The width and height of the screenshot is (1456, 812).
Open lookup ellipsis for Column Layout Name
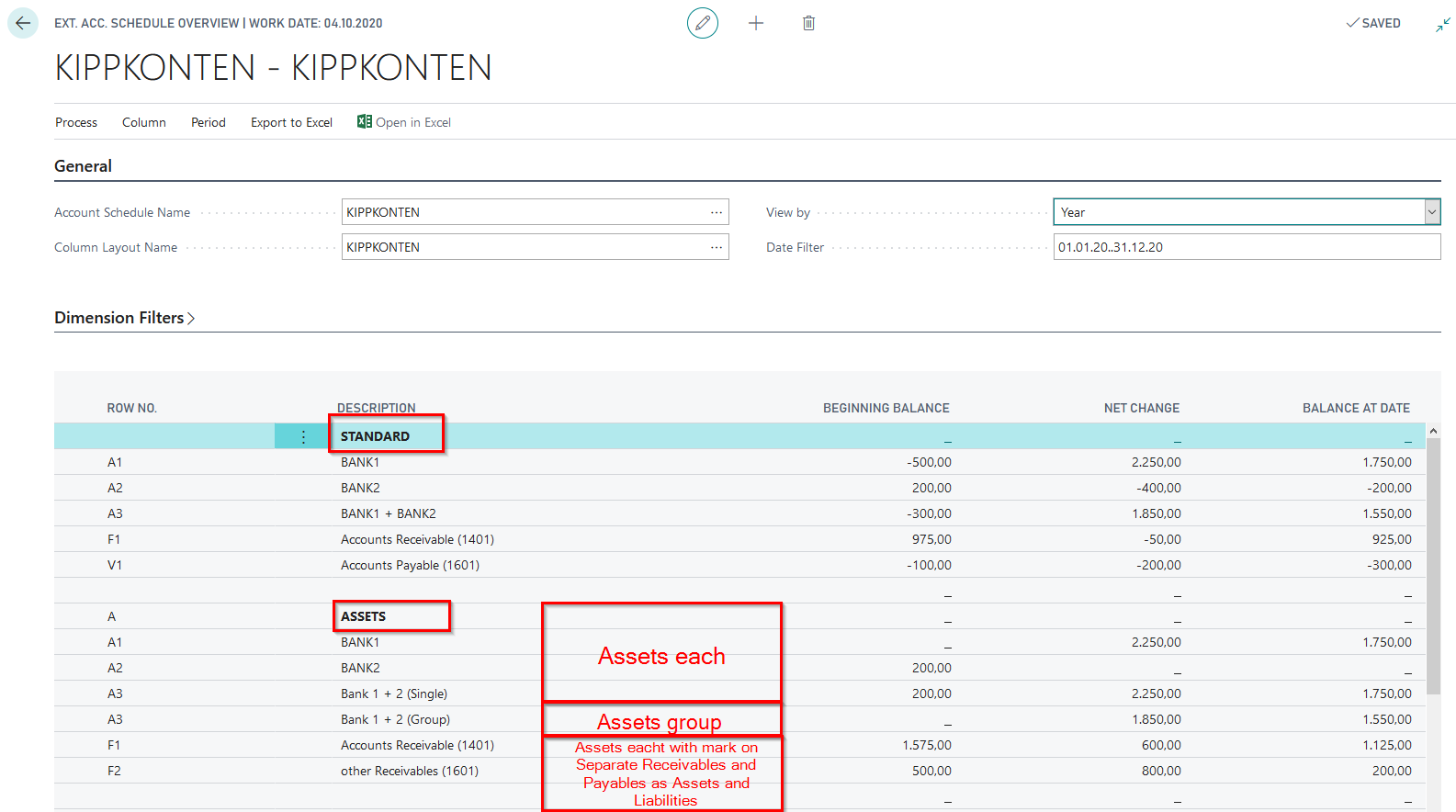point(717,247)
